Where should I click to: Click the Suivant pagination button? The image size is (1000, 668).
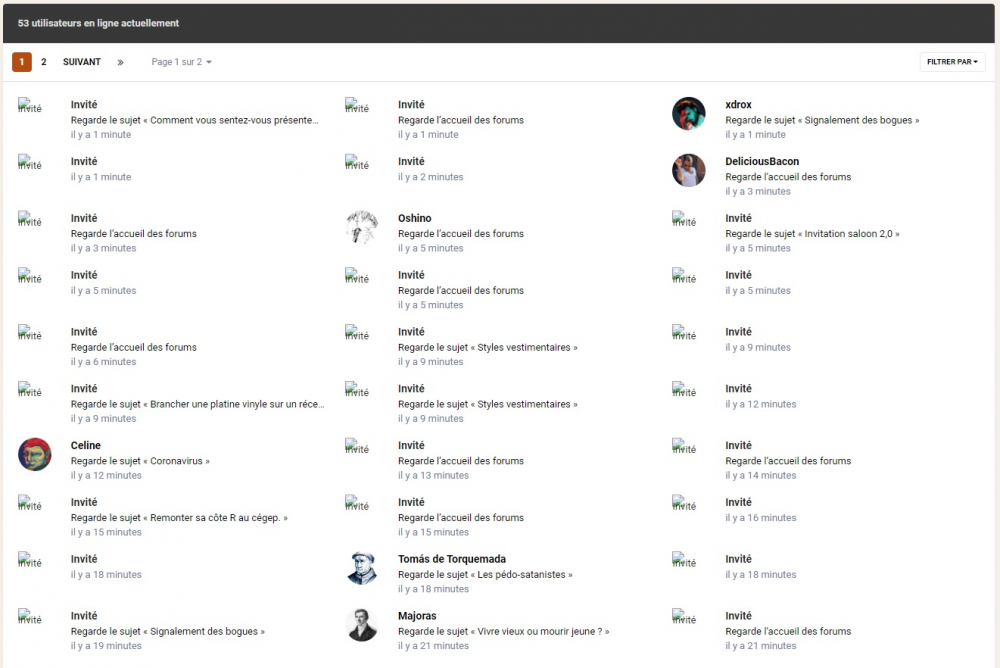82,62
